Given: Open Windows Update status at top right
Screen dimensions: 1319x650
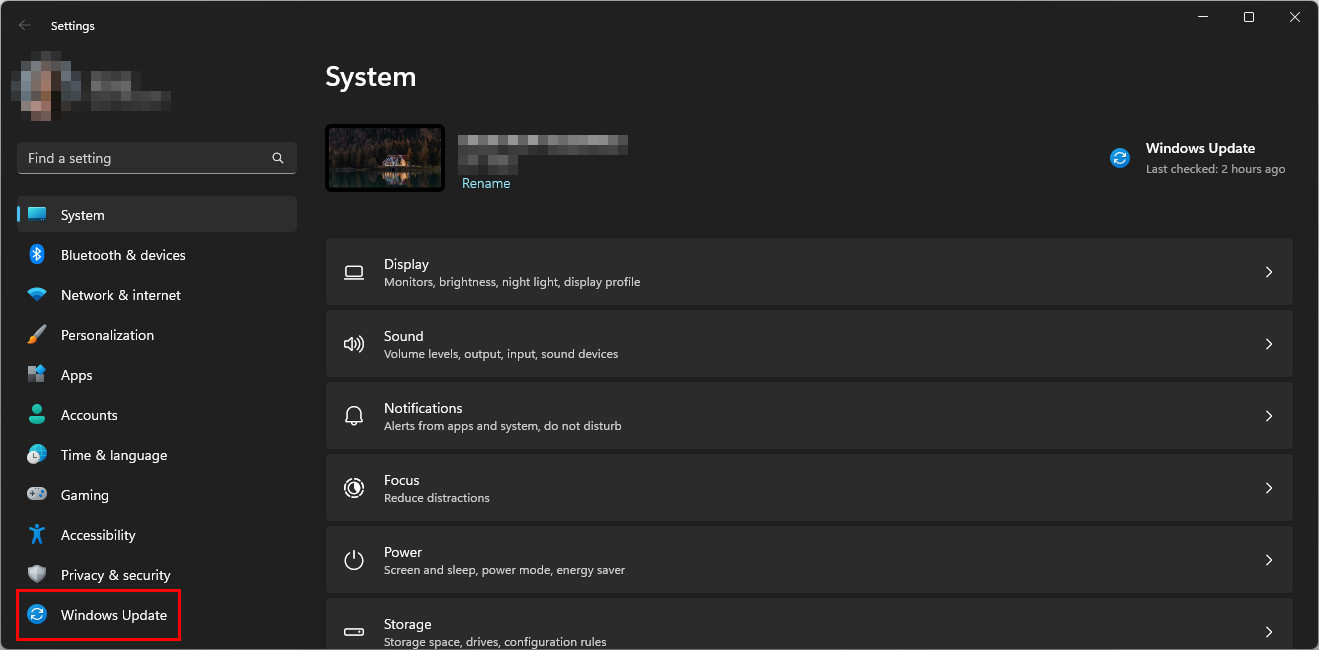Looking at the screenshot, I should (x=1199, y=158).
